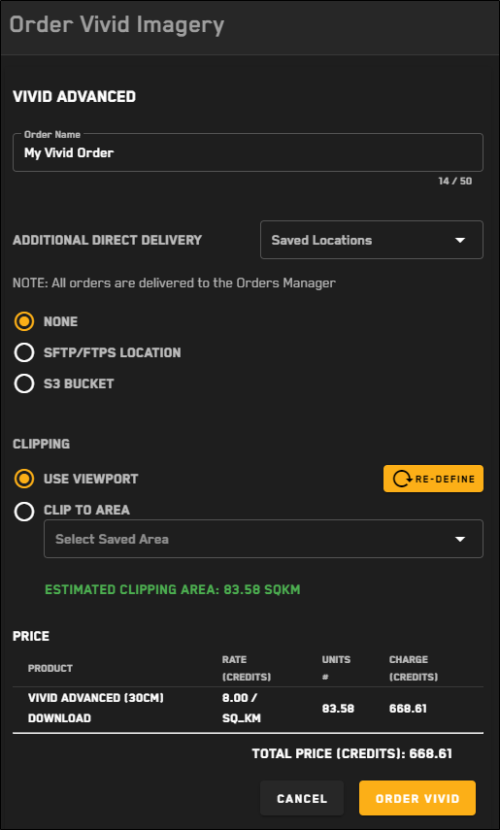Enable the Use Viewport clipping option
The width and height of the screenshot is (500, 830).
(24, 479)
